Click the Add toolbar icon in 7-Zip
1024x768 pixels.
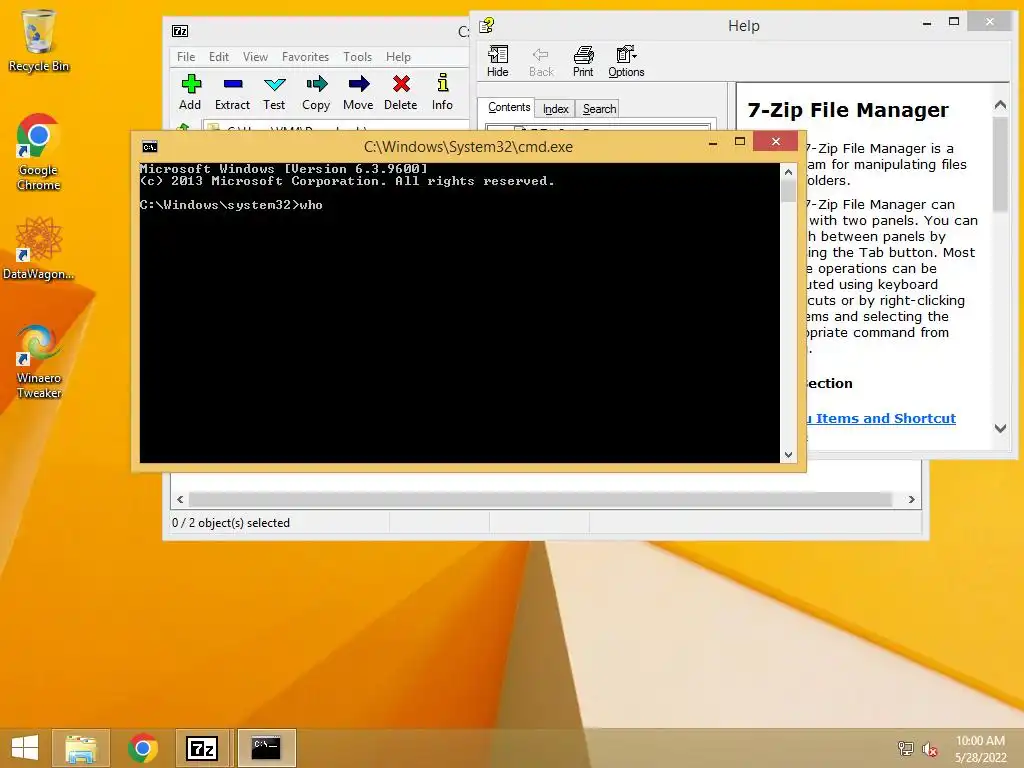click(x=190, y=92)
